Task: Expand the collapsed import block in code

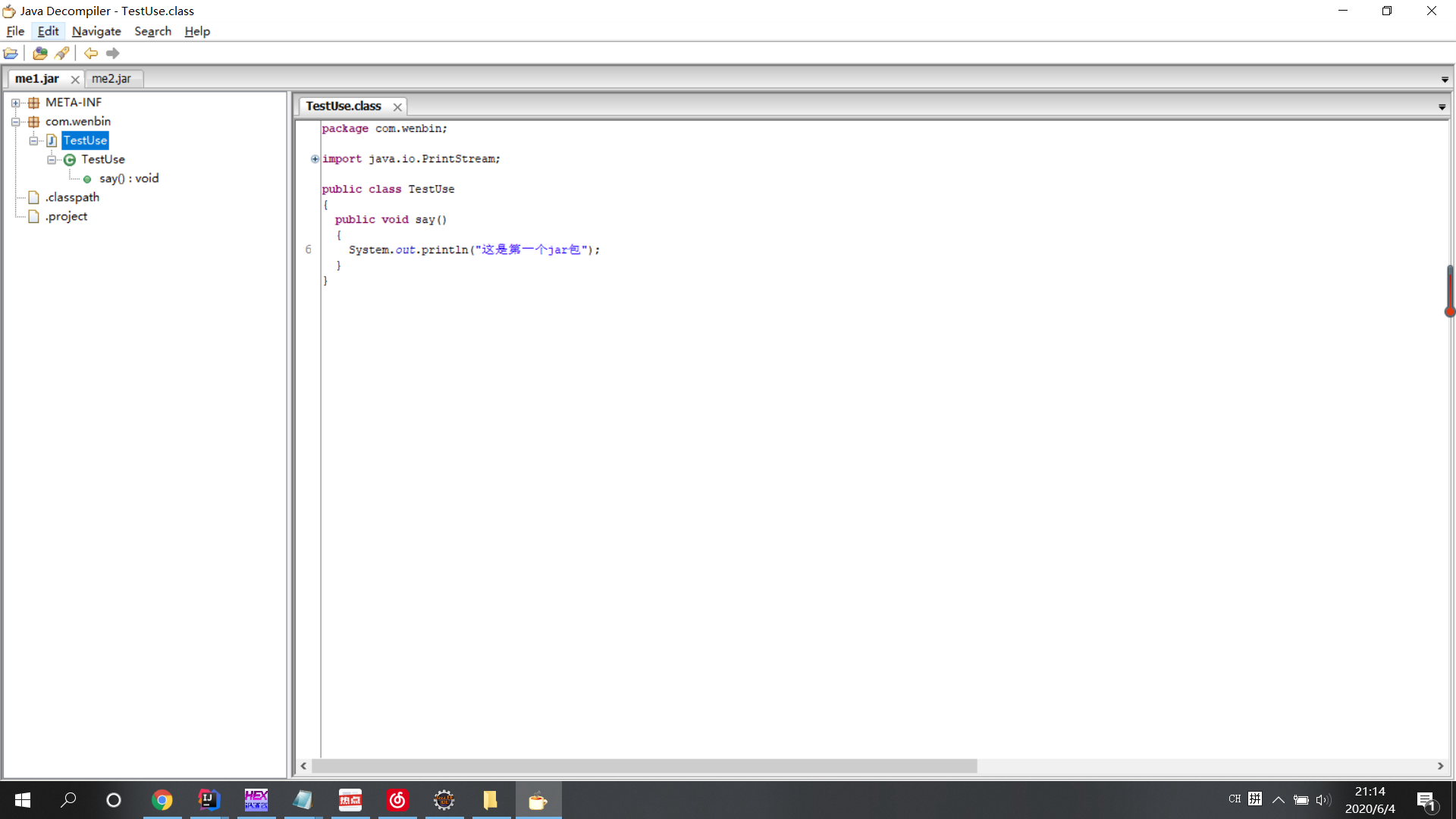Action: (x=315, y=159)
